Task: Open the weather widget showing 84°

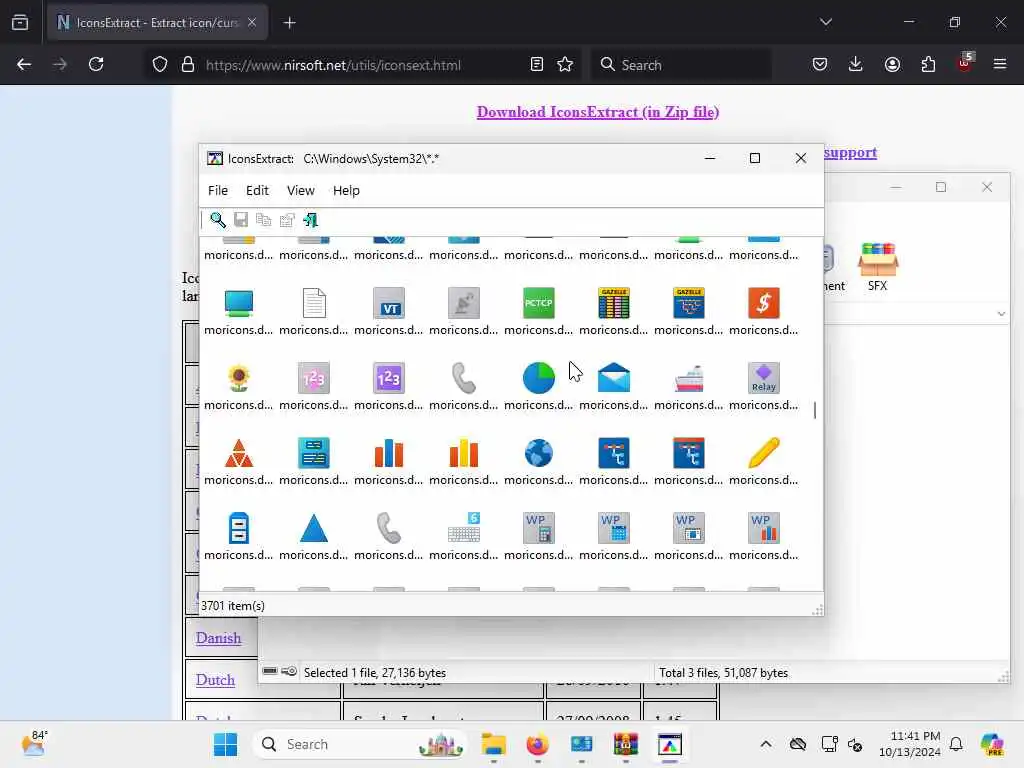Action: [33, 744]
